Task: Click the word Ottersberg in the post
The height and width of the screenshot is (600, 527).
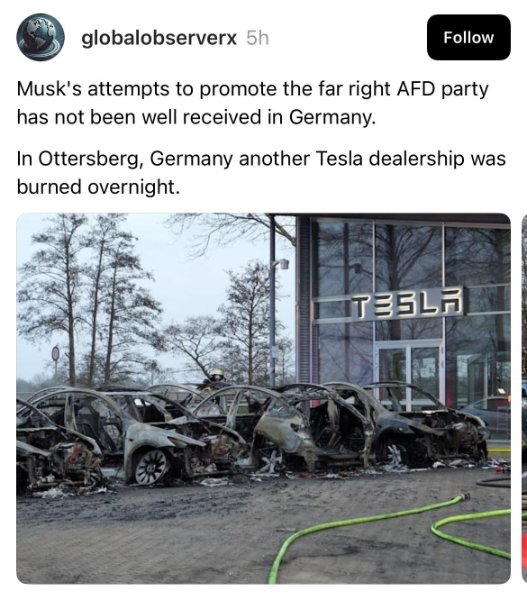Action: [x=89, y=159]
